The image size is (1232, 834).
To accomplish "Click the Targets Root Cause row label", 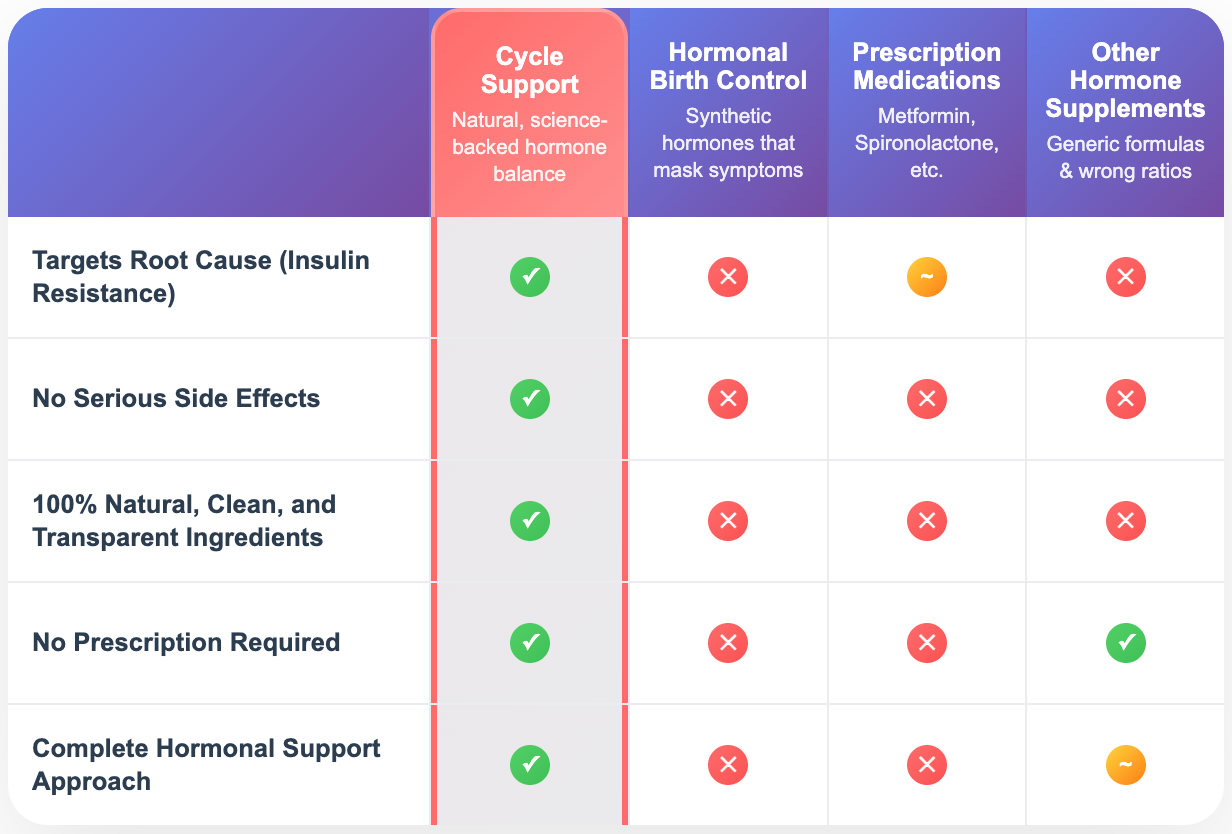I will [201, 277].
